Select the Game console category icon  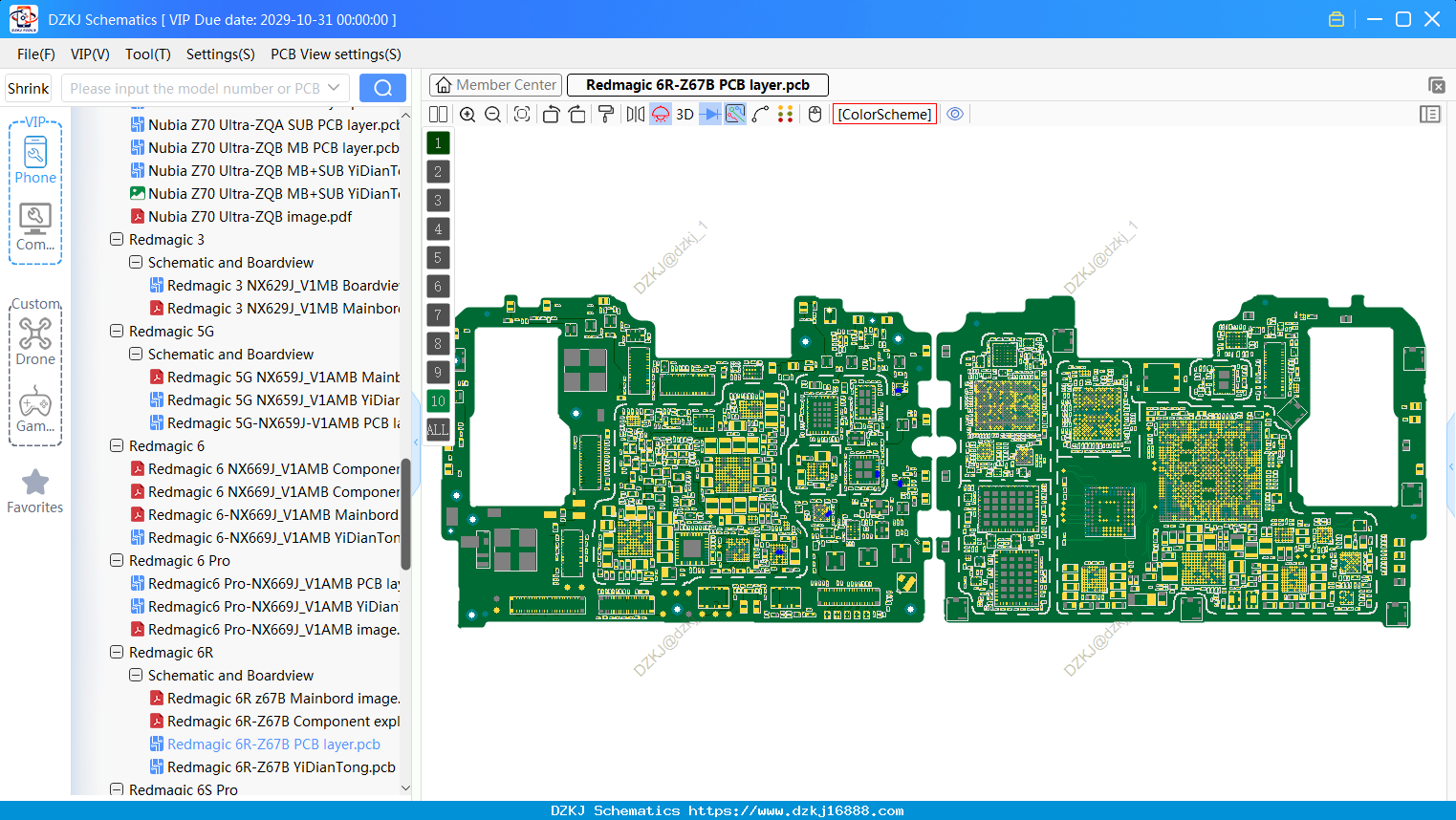pyautogui.click(x=35, y=409)
